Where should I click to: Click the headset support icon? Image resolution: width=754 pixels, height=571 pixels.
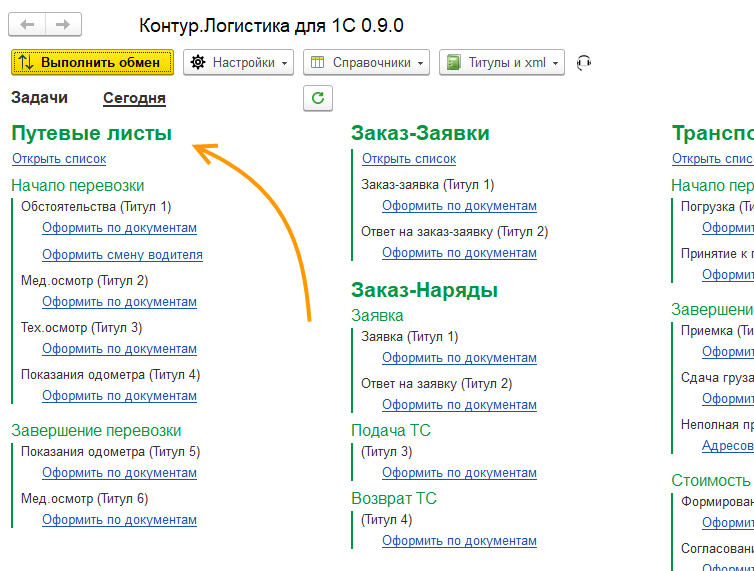583,63
